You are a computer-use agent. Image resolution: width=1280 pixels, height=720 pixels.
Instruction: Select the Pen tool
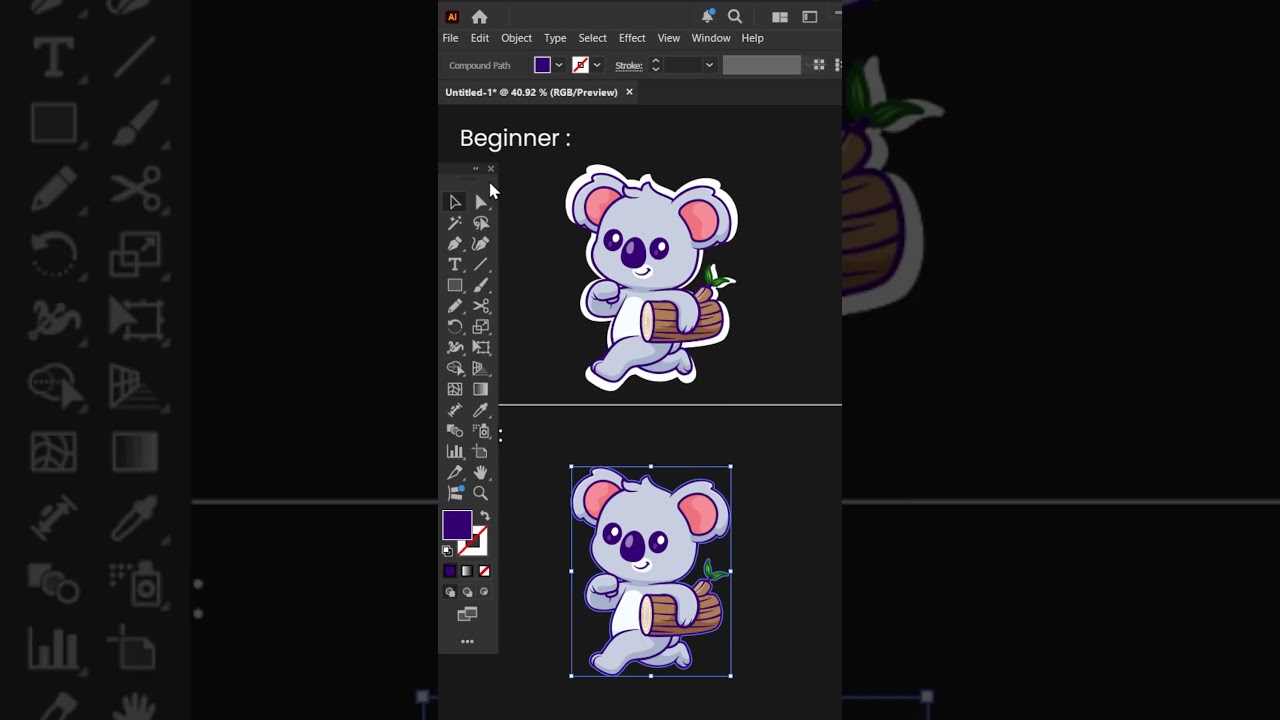(455, 244)
